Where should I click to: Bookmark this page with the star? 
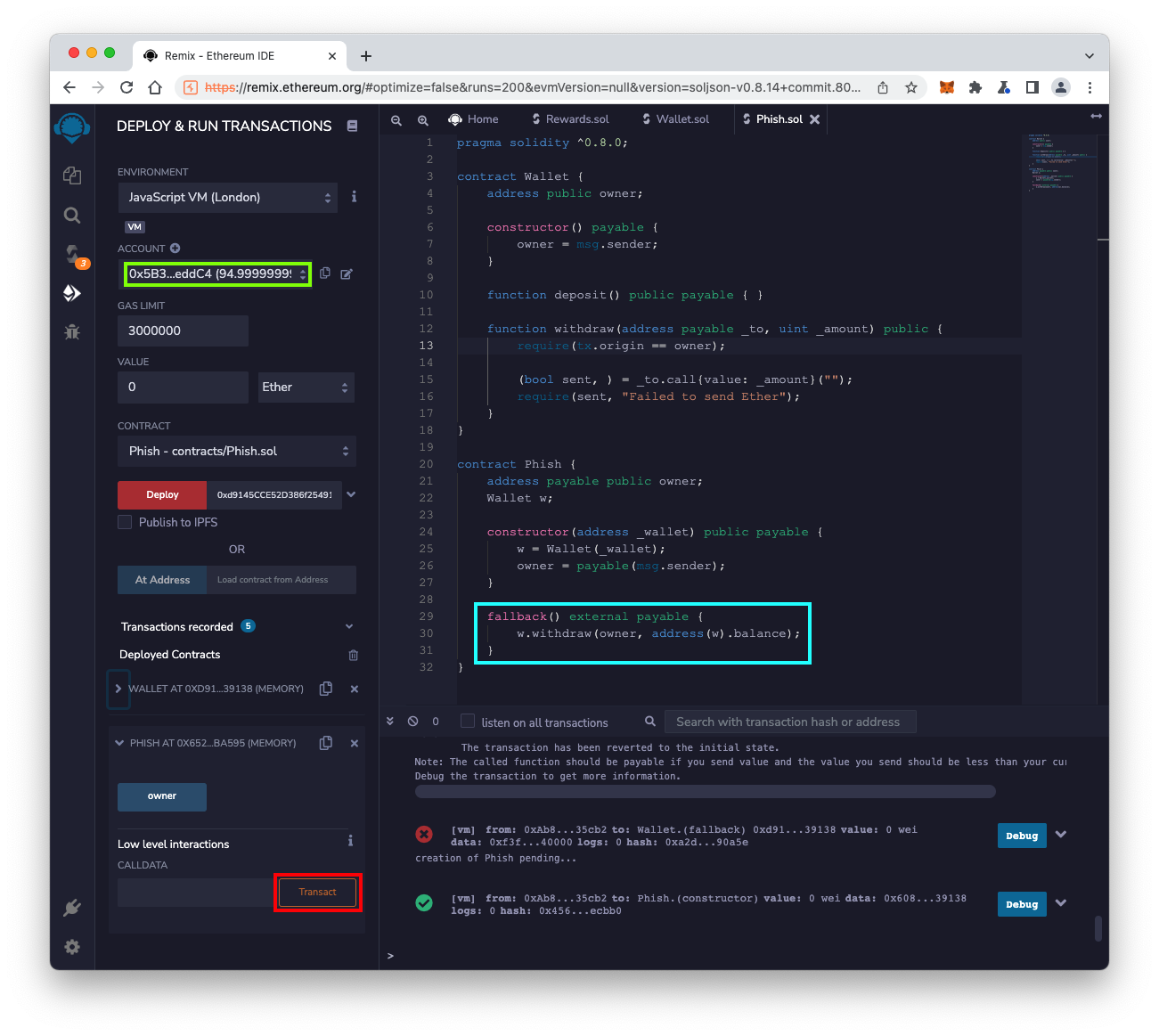coord(911,87)
